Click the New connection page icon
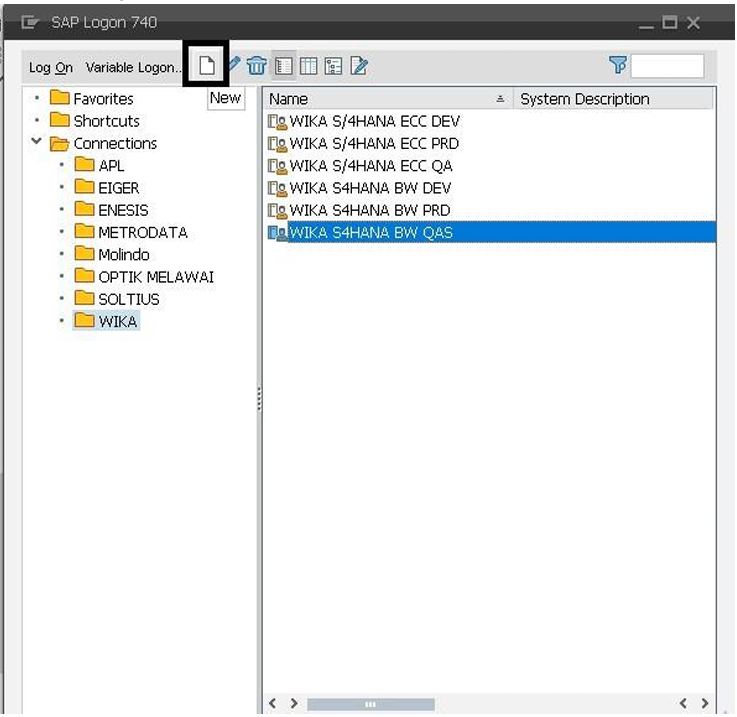 click(x=206, y=66)
